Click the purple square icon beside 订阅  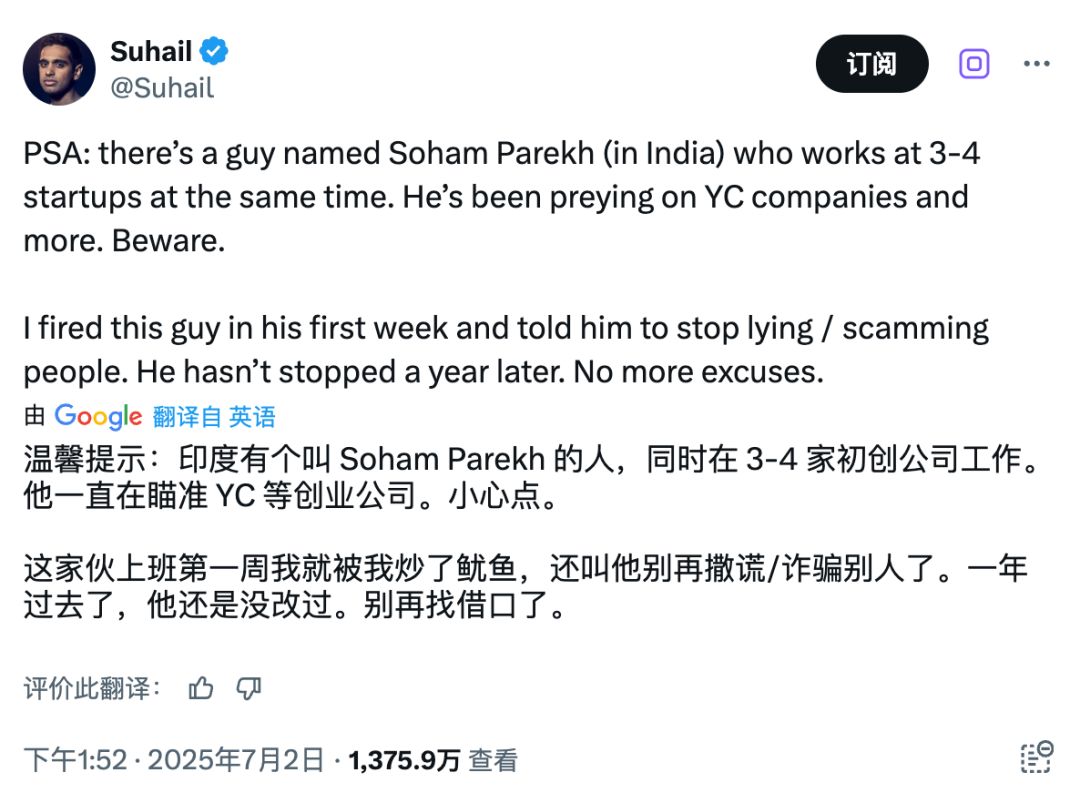coord(974,64)
